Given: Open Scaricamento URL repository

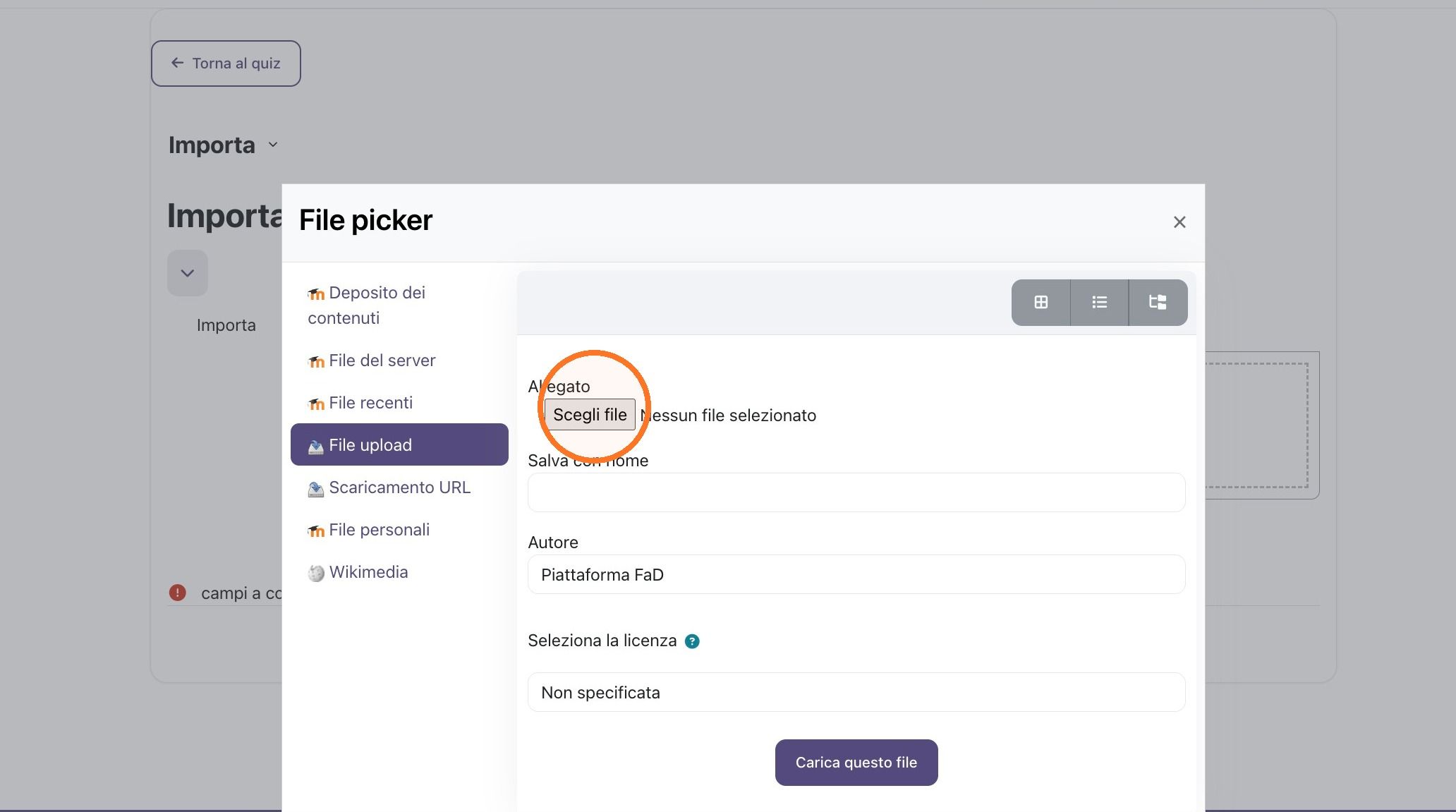Looking at the screenshot, I should [x=399, y=487].
